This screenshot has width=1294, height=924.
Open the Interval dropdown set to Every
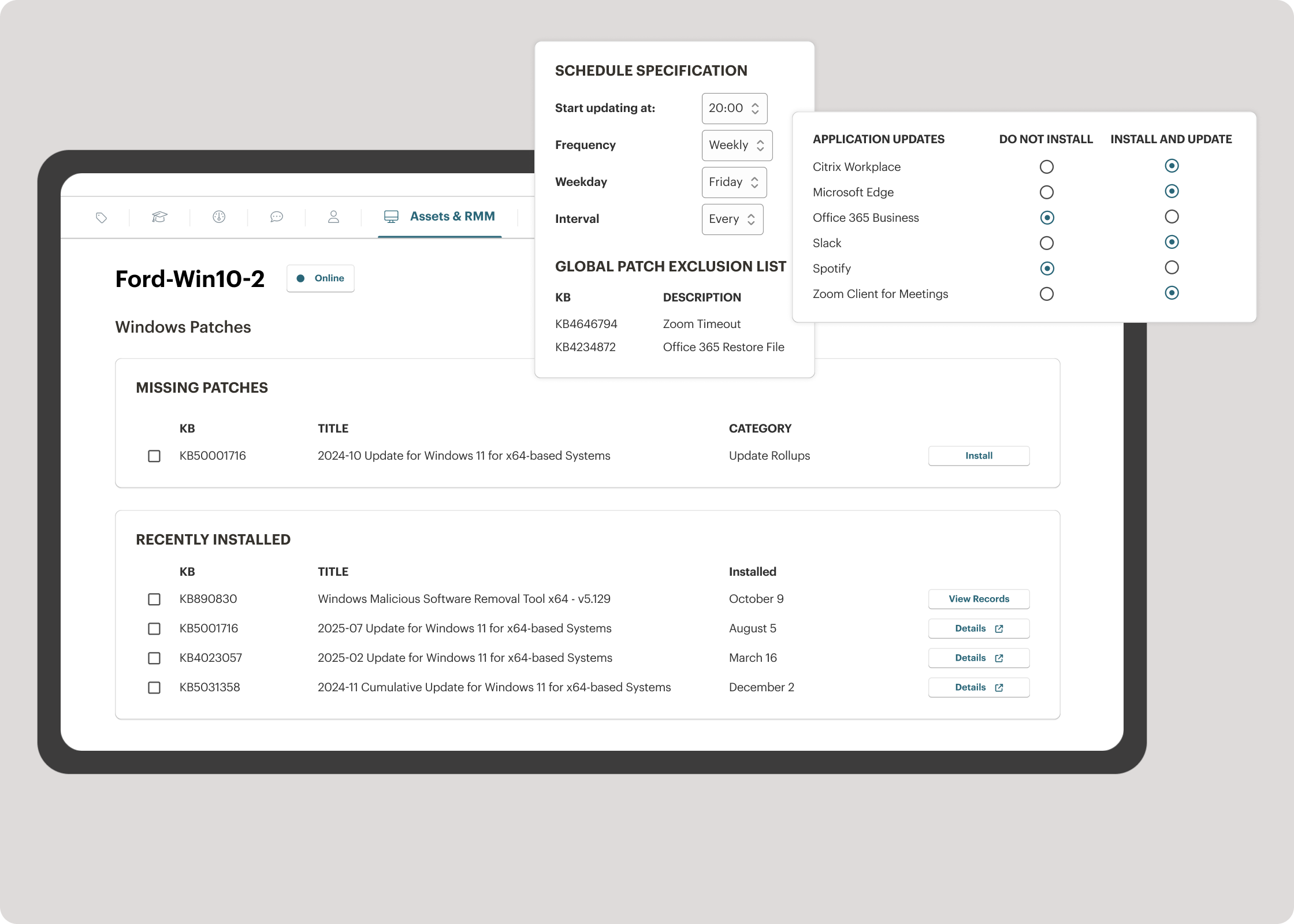(x=732, y=219)
